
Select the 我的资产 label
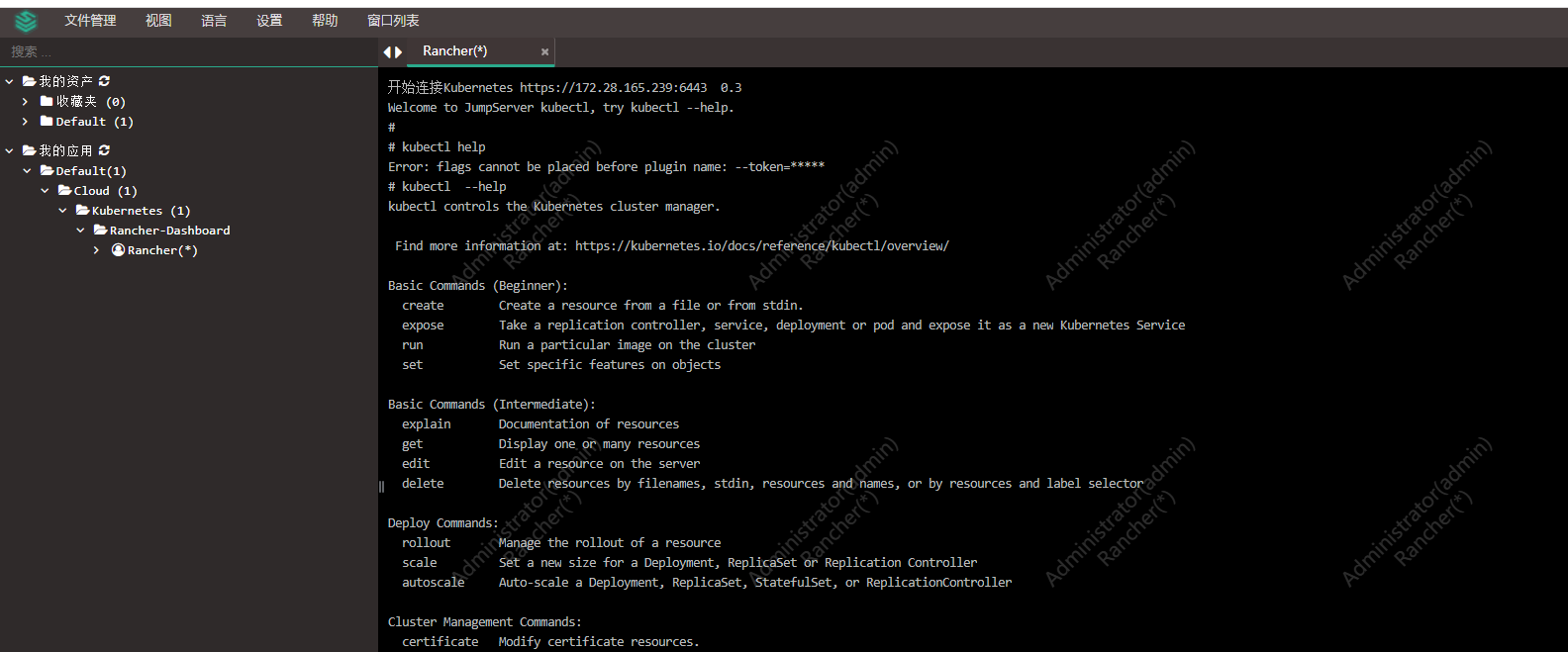pos(65,81)
